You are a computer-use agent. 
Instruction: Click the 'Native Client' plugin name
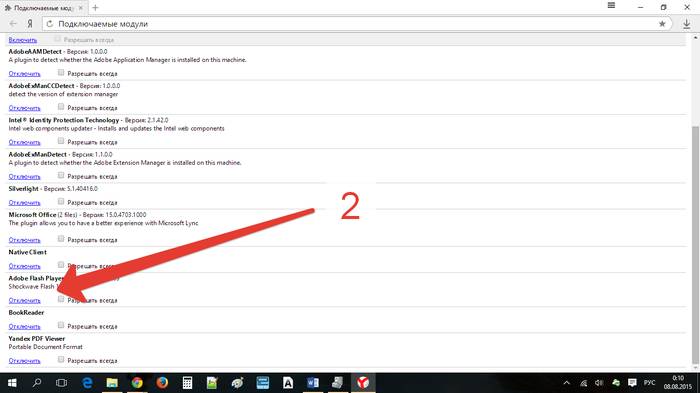(28, 252)
